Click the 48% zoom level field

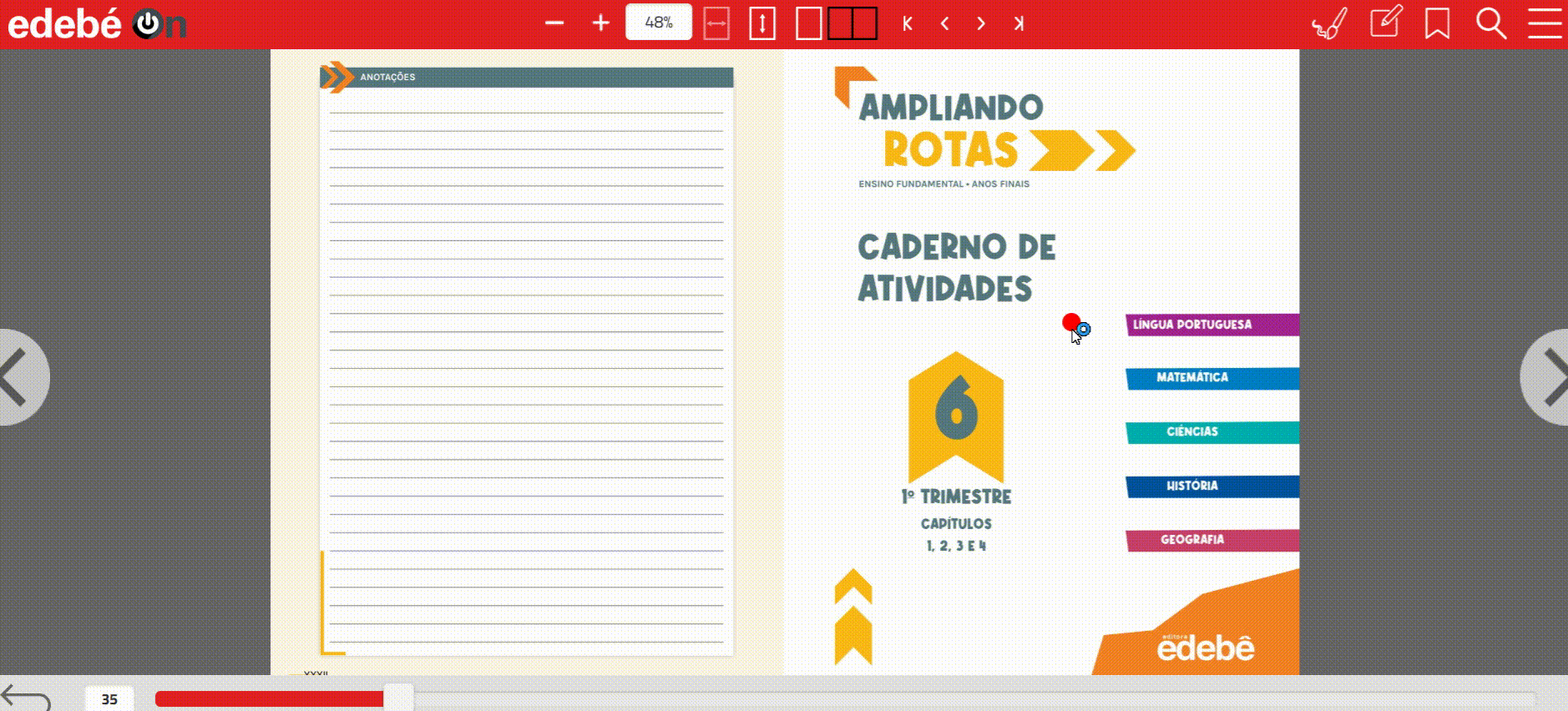click(659, 23)
